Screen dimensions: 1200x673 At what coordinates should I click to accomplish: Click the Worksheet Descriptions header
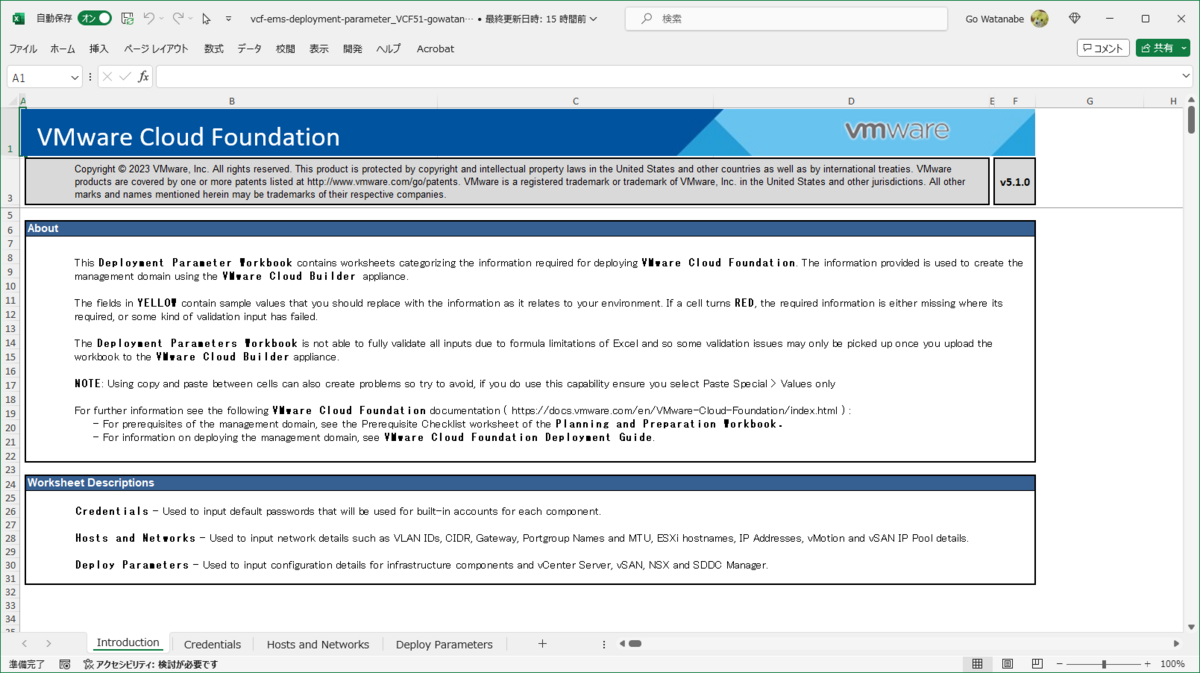click(530, 483)
